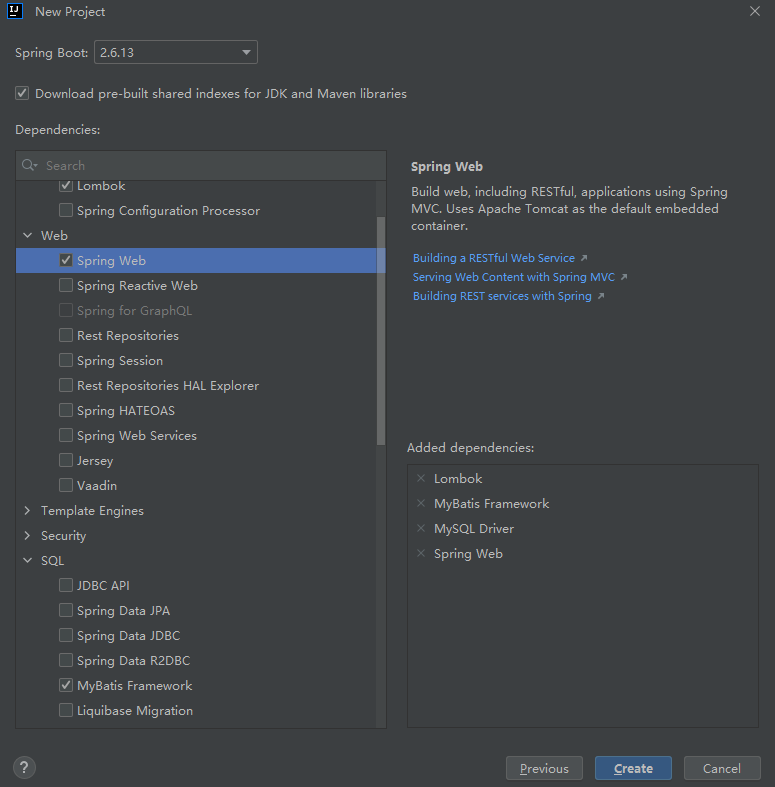The width and height of the screenshot is (775, 787).
Task: Check the Vaadin dependency
Action: tap(66, 485)
